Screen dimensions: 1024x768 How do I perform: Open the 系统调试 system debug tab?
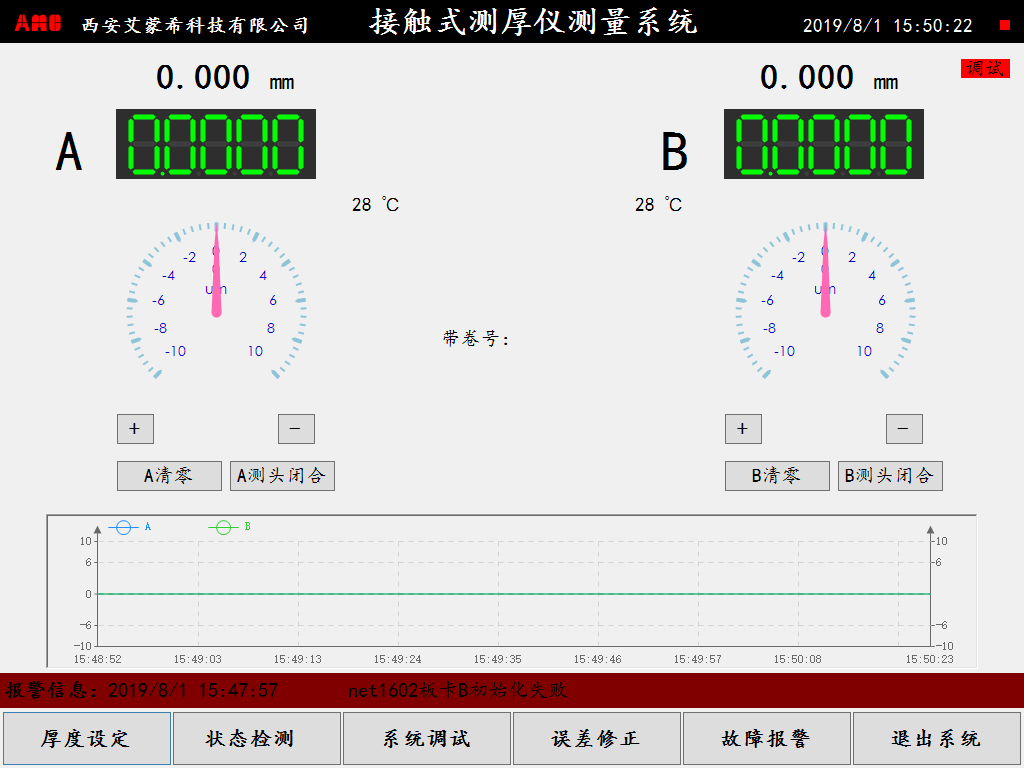[427, 739]
